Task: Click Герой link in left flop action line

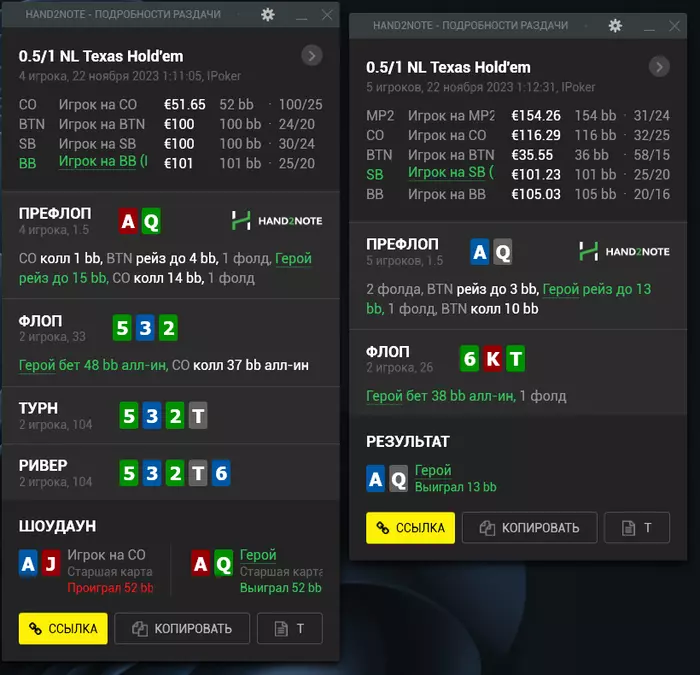Action: click(x=37, y=365)
